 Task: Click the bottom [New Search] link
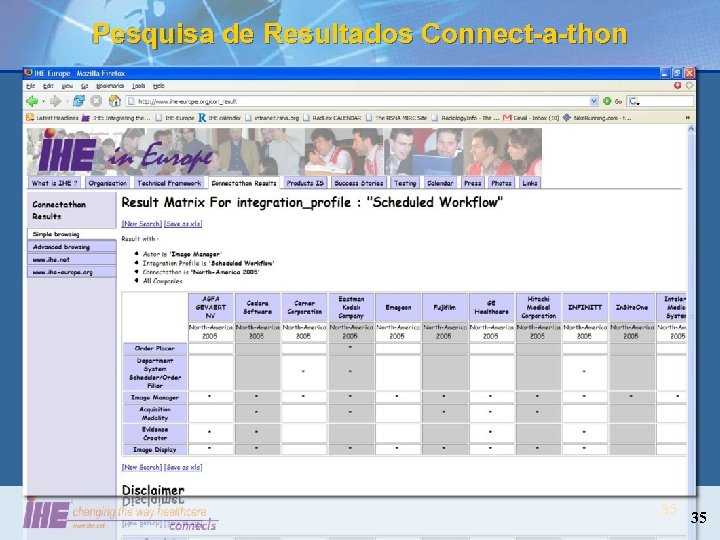coord(141,467)
